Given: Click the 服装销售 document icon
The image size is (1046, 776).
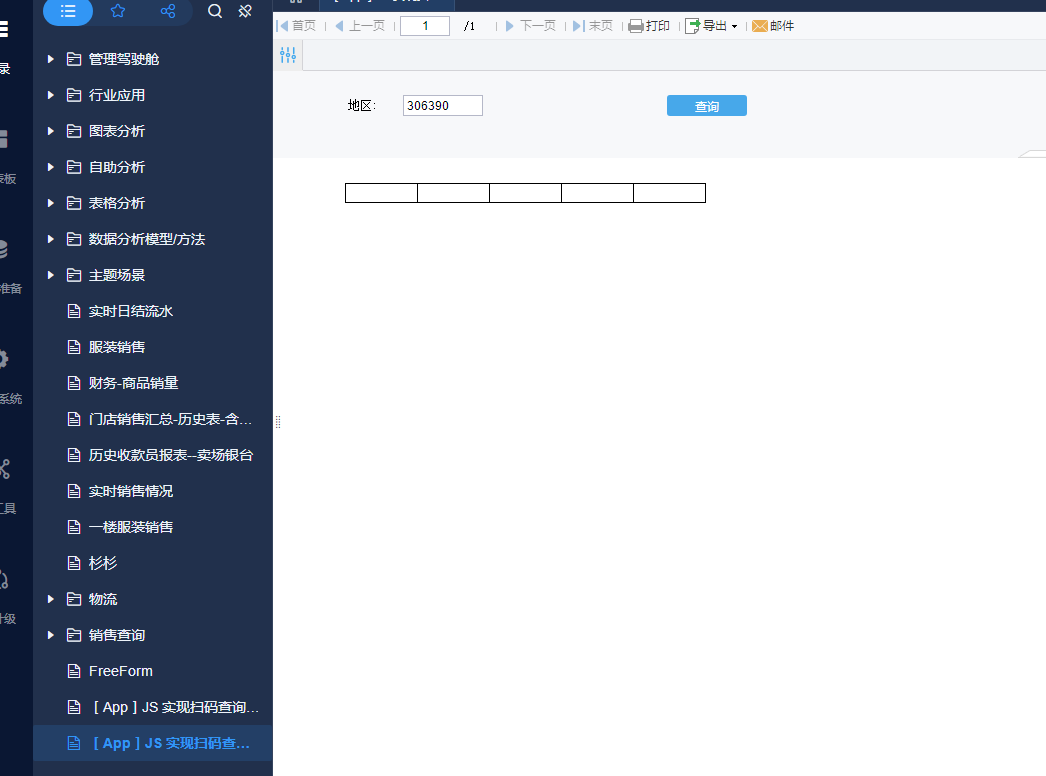Looking at the screenshot, I should 74,348.
